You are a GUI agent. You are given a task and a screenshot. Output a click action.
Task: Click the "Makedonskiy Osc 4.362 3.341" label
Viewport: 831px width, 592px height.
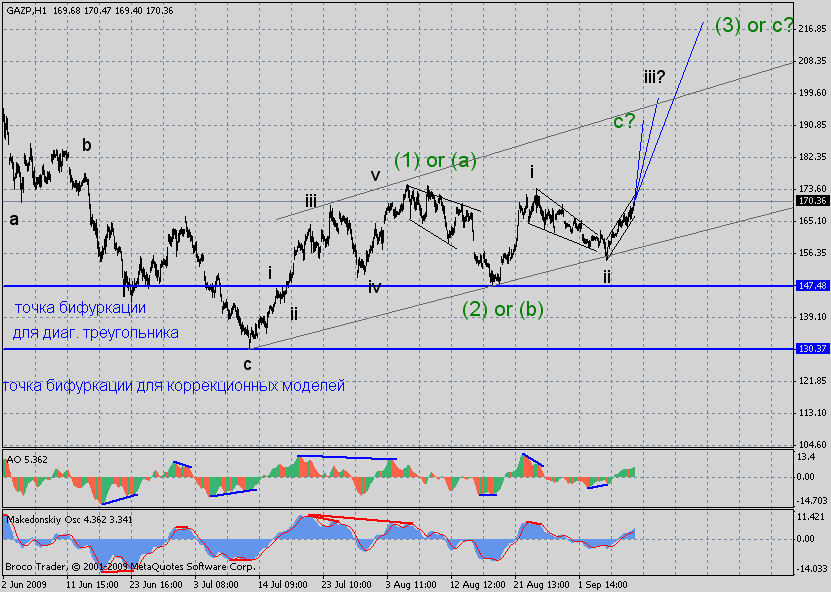tap(69, 519)
